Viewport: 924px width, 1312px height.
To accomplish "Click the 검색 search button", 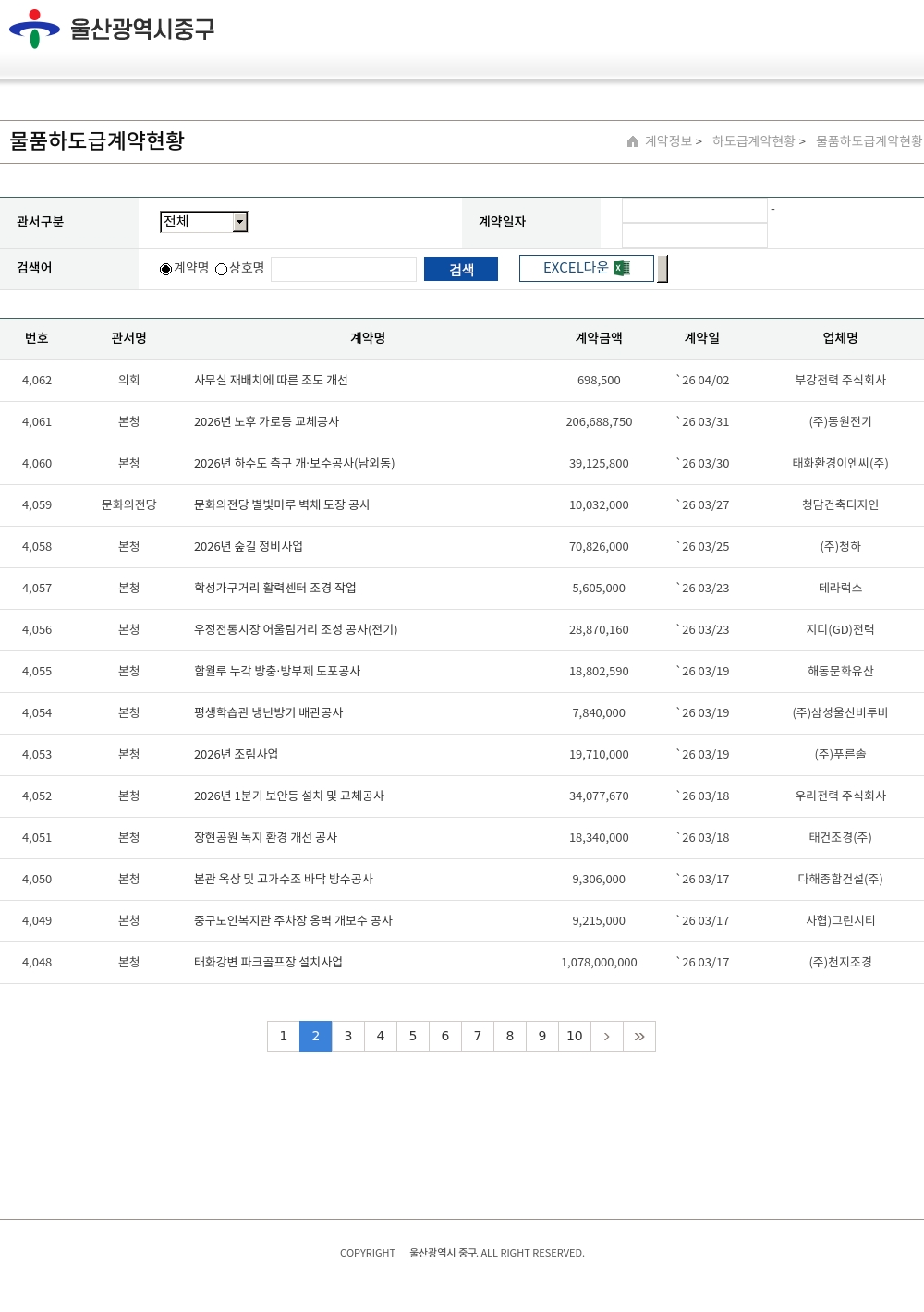I will pos(460,269).
